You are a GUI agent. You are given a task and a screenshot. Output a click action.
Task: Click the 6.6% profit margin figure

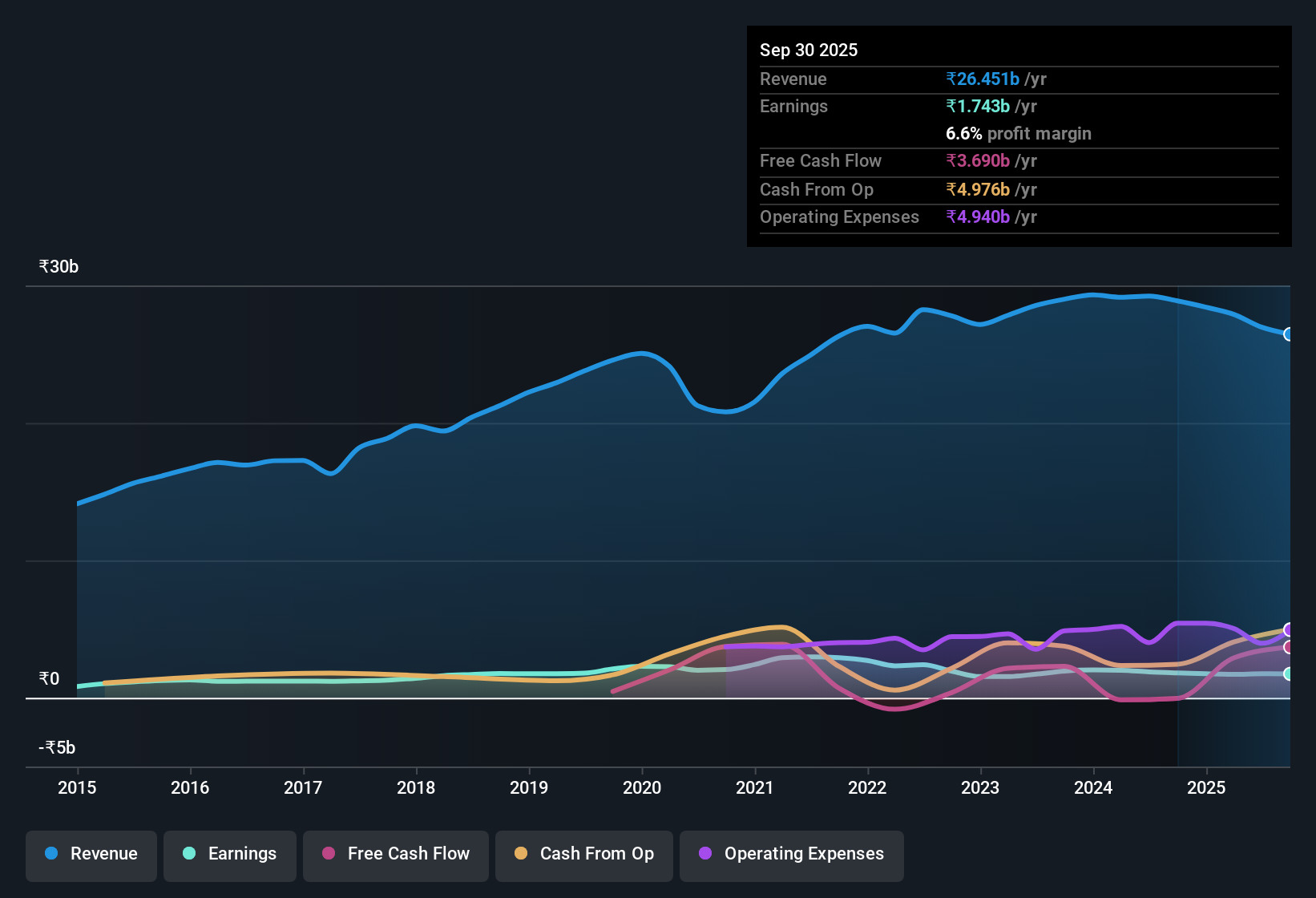click(x=963, y=133)
